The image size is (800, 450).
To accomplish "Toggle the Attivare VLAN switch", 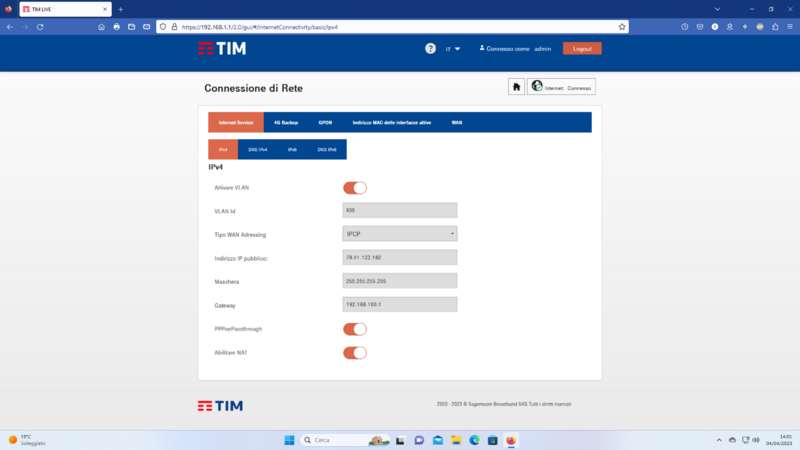I will pyautogui.click(x=355, y=188).
